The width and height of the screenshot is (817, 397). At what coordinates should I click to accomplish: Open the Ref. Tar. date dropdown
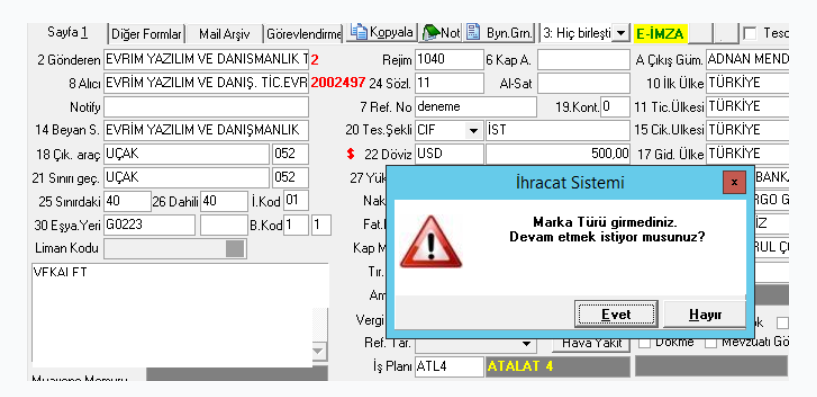pos(527,344)
